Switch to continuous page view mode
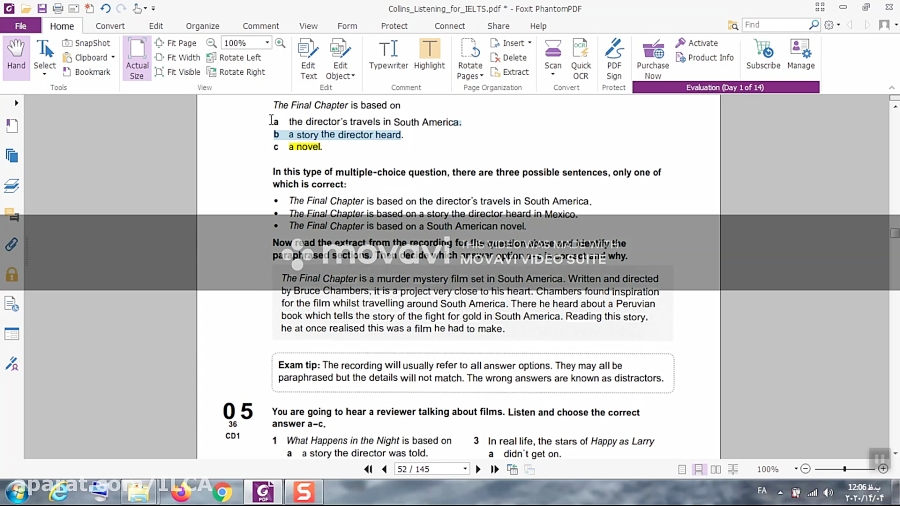 [x=699, y=469]
